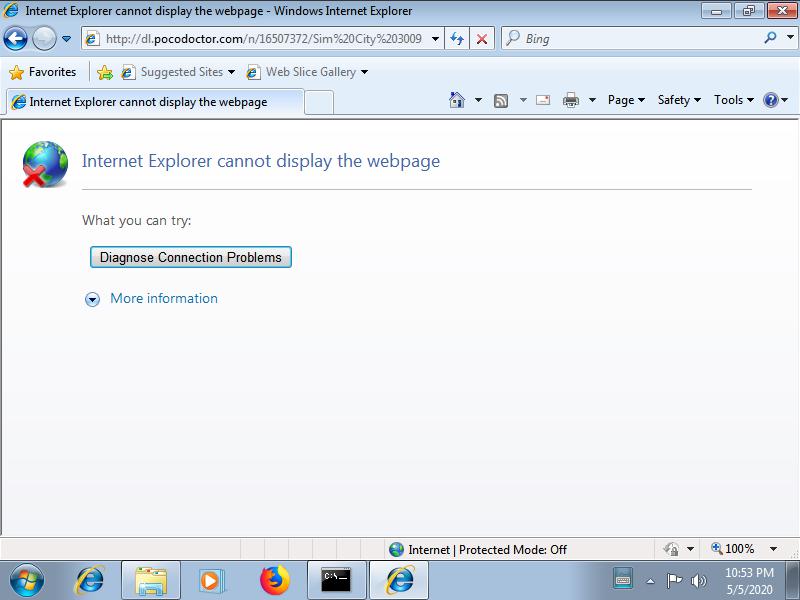This screenshot has width=800, height=600.
Task: Restore down the browser window
Action: [x=749, y=10]
